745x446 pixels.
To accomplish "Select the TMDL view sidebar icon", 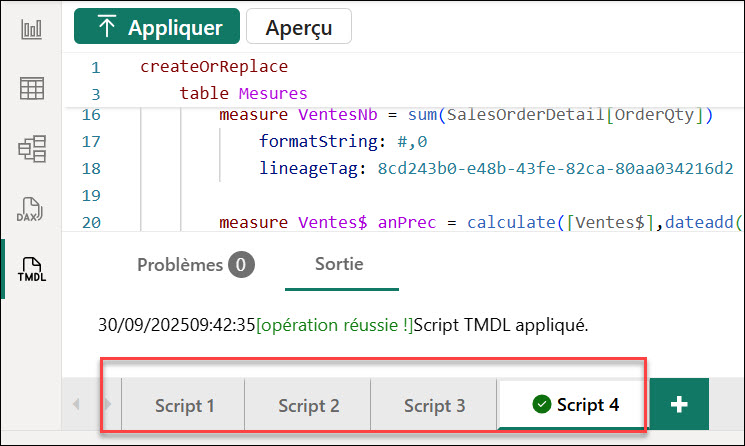I will point(32,268).
